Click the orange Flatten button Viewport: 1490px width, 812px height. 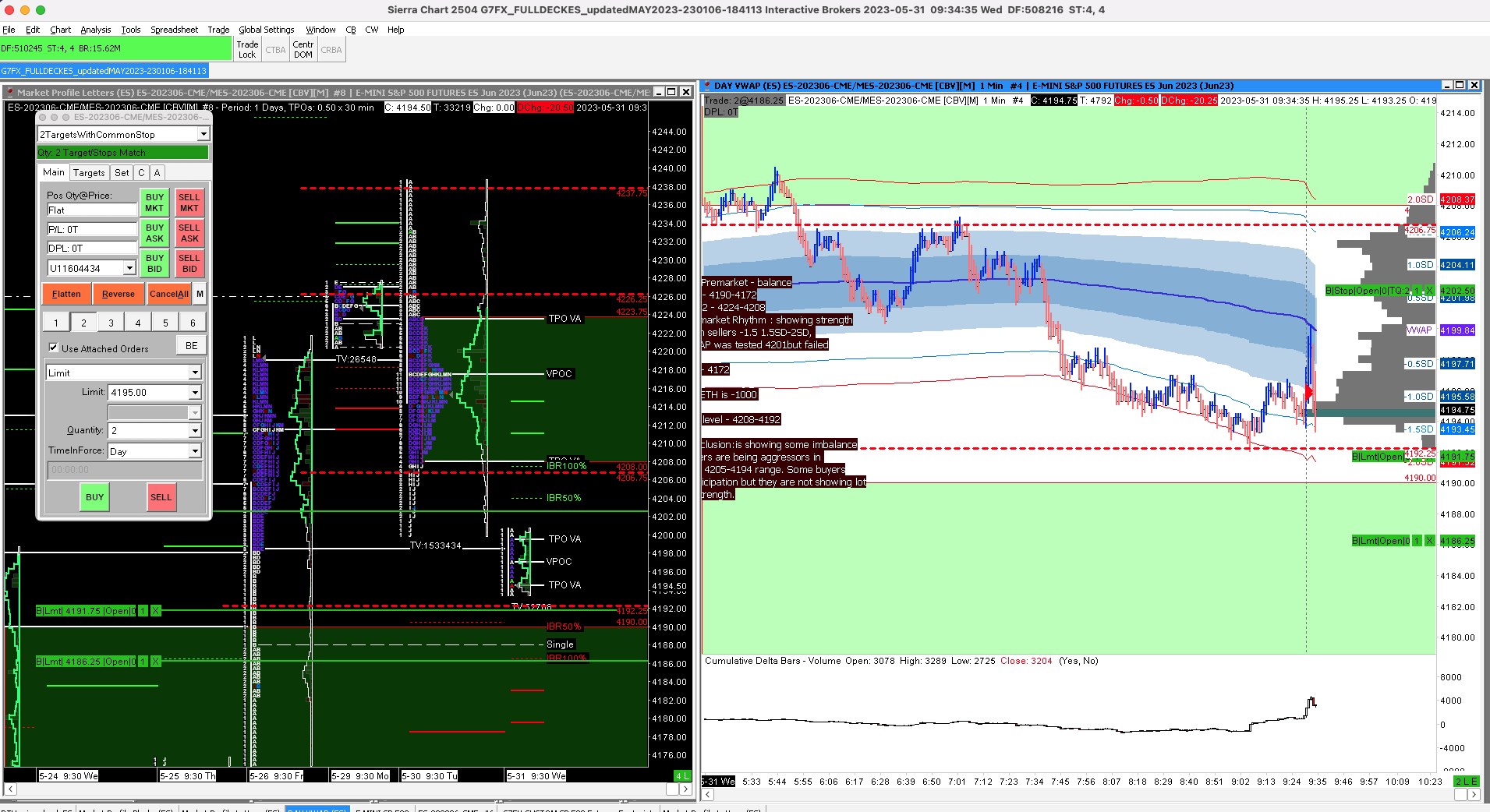66,294
